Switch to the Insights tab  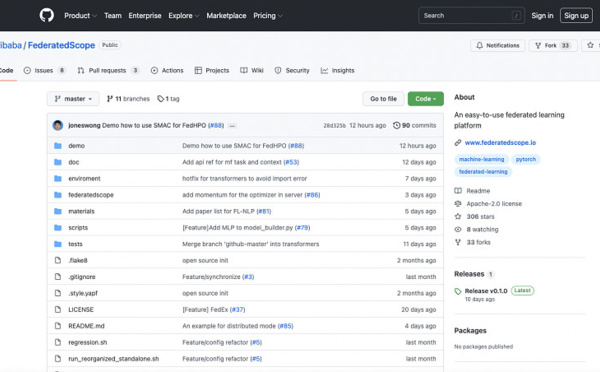tap(338, 70)
